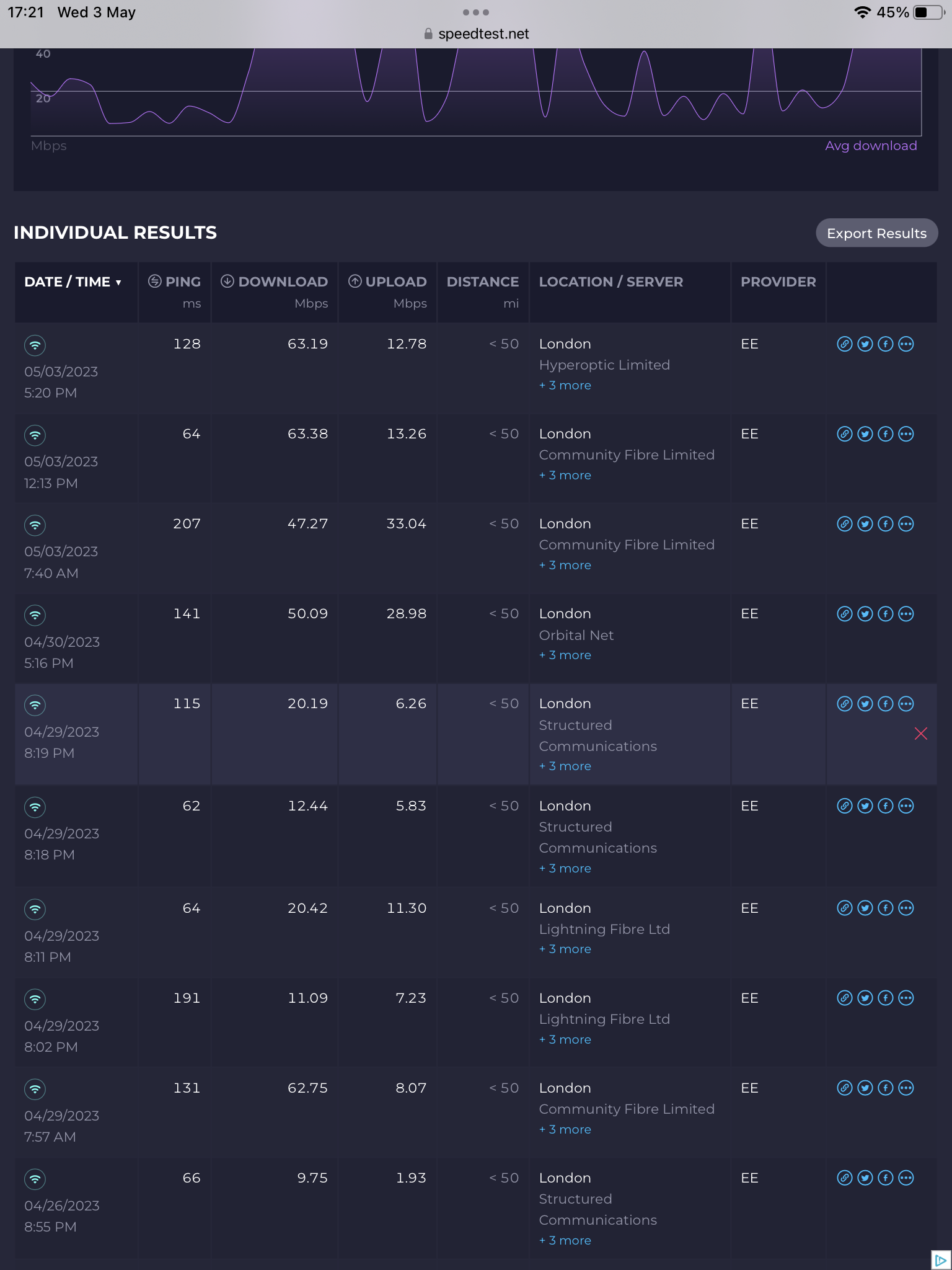Select download value 62.75
Screen dimensions: 952x1270
click(x=307, y=1088)
